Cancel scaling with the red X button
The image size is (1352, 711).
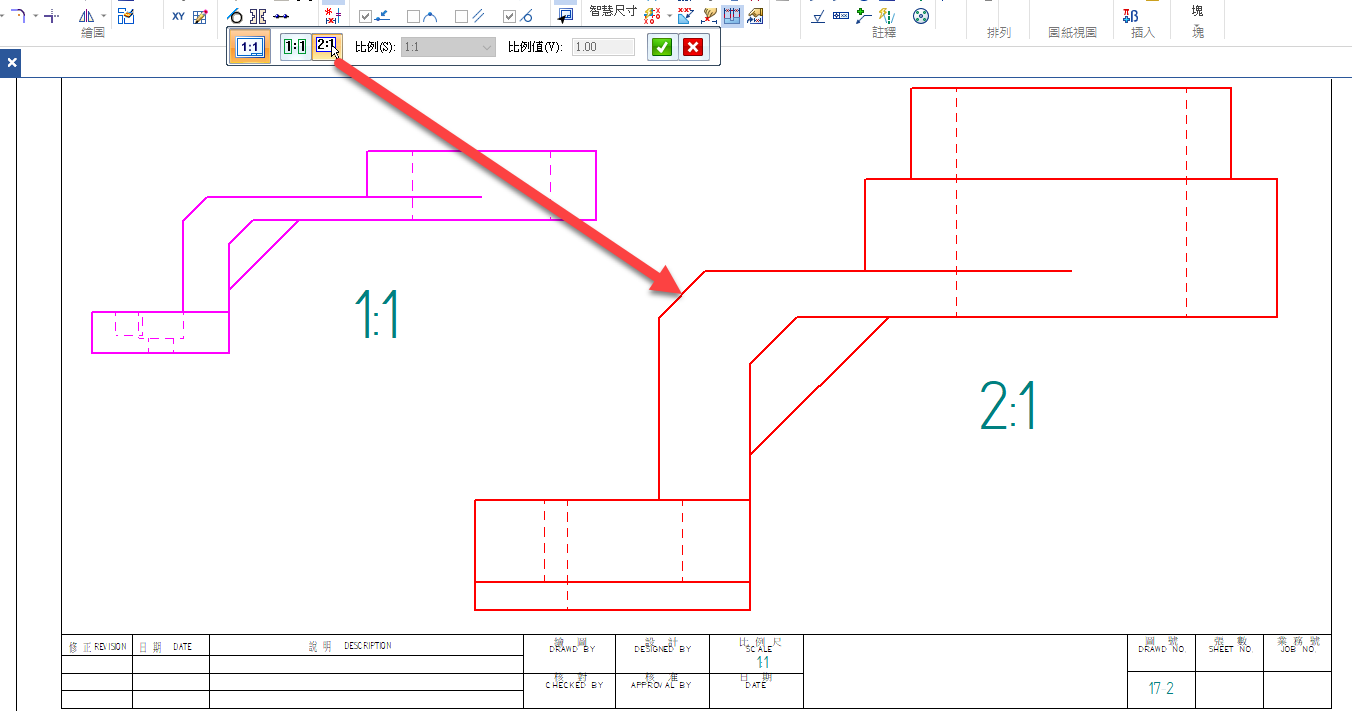pyautogui.click(x=692, y=47)
